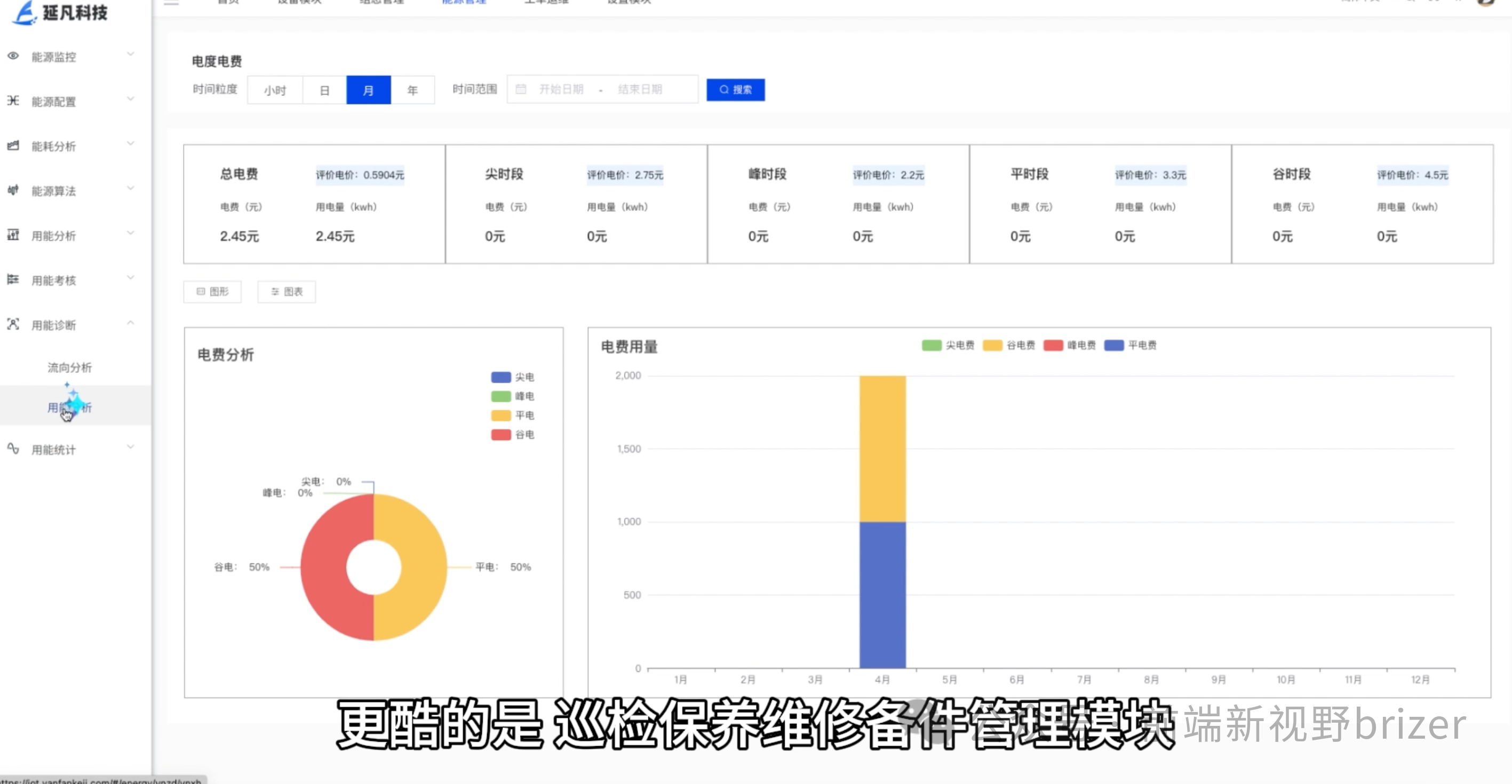
Task: Expand the 能源监控 menu chevron
Action: pyautogui.click(x=130, y=54)
